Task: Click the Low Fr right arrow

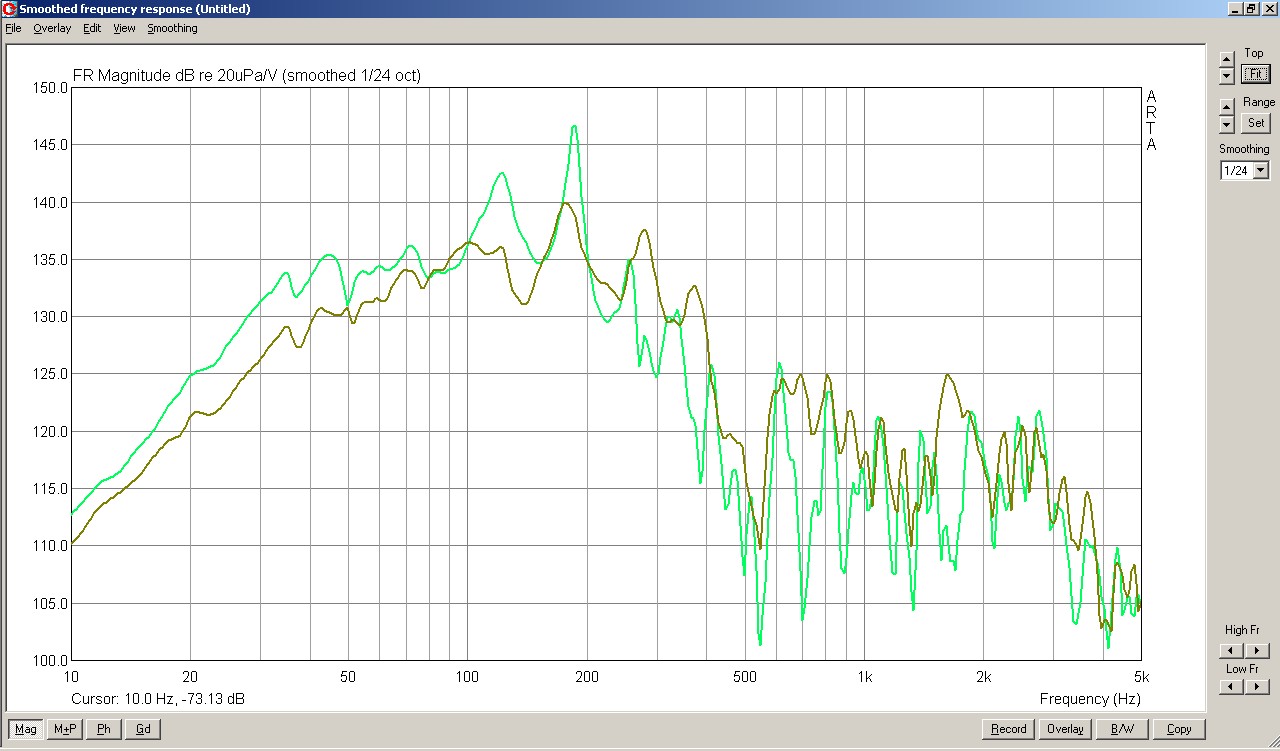Action: pos(1257,687)
